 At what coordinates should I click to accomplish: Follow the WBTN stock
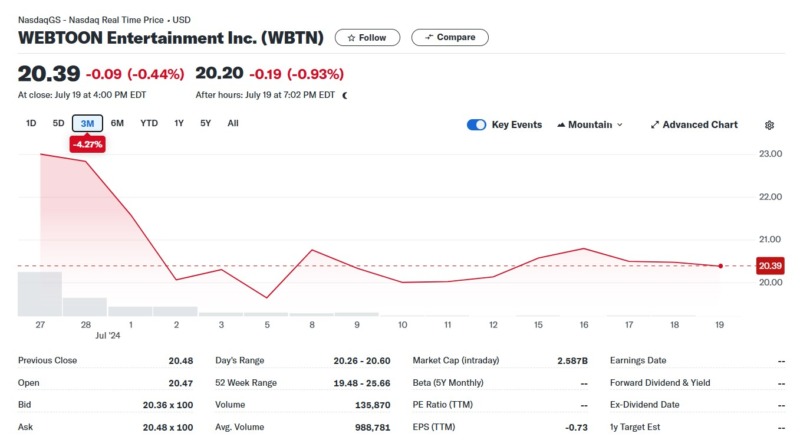coord(367,38)
